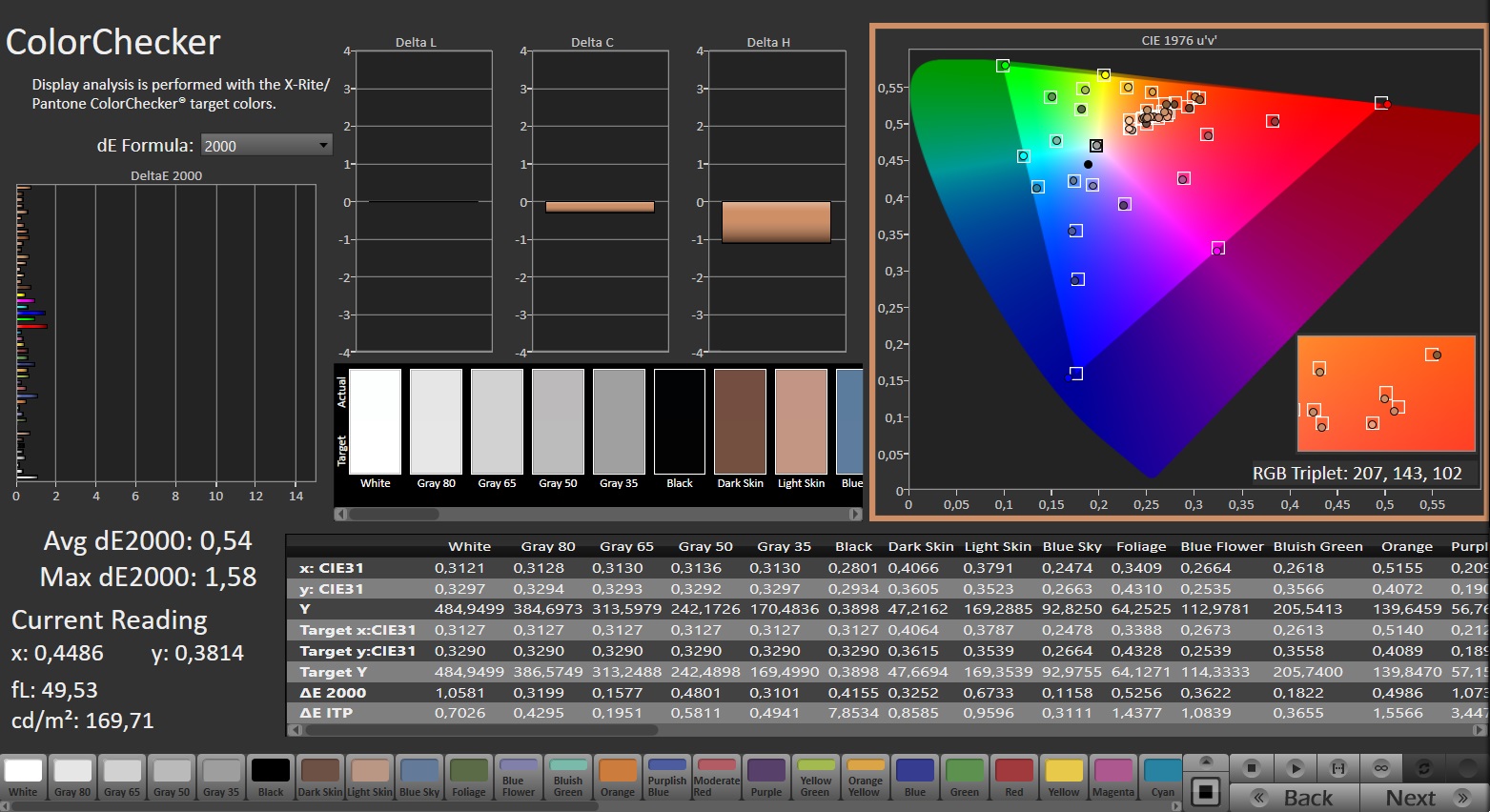Click the Dark Skin actual/target preview patch
This screenshot has width=1490, height=812.
point(740,421)
